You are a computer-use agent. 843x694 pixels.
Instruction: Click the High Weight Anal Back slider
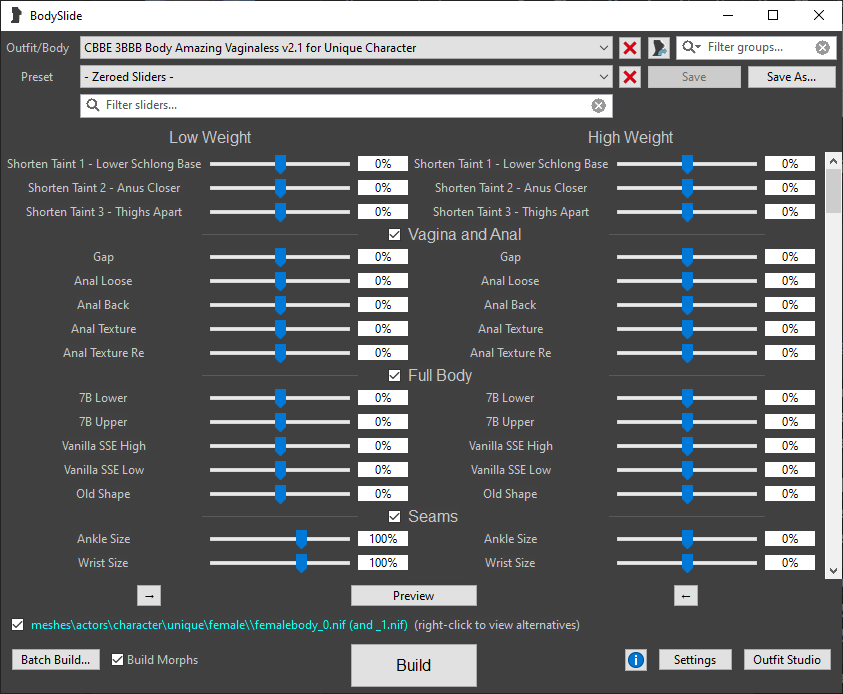point(687,305)
